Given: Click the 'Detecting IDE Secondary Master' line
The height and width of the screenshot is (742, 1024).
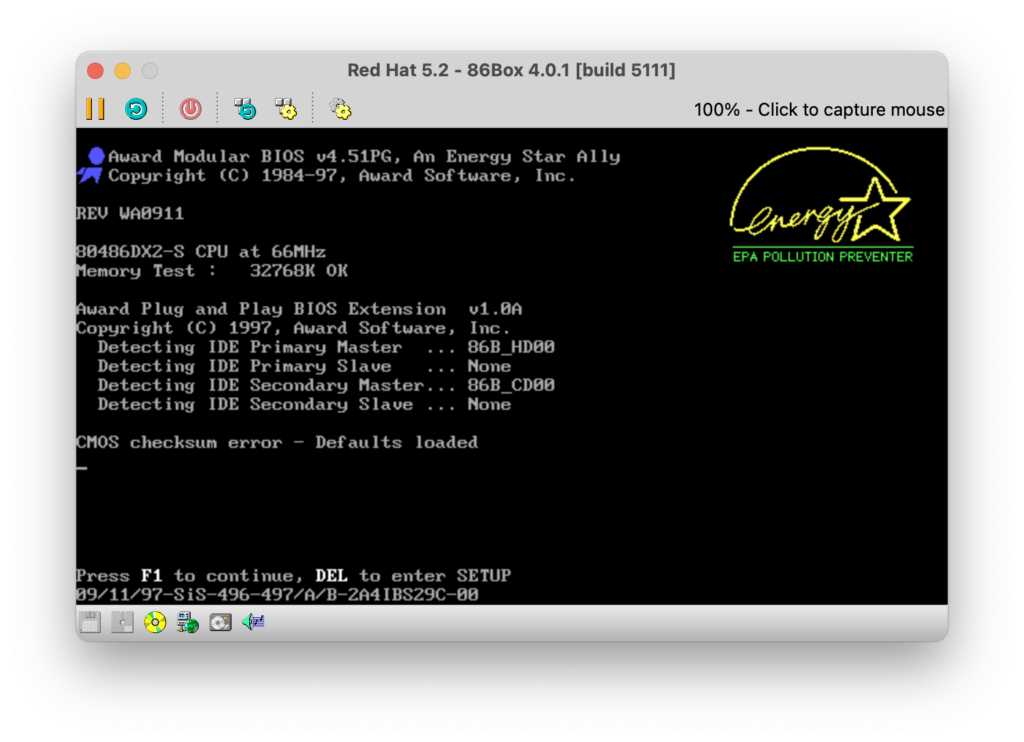Looking at the screenshot, I should pyautogui.click(x=326, y=385).
